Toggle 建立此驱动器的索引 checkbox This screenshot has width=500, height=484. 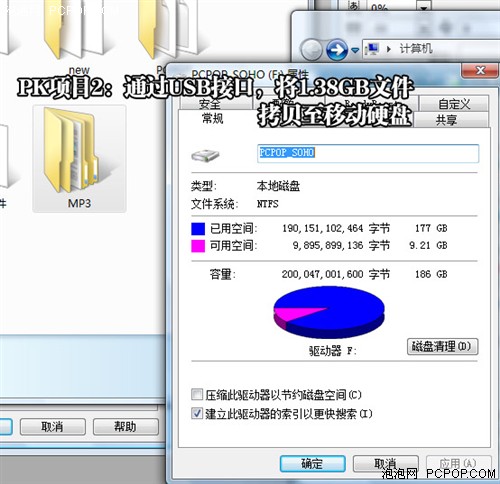tap(197, 413)
